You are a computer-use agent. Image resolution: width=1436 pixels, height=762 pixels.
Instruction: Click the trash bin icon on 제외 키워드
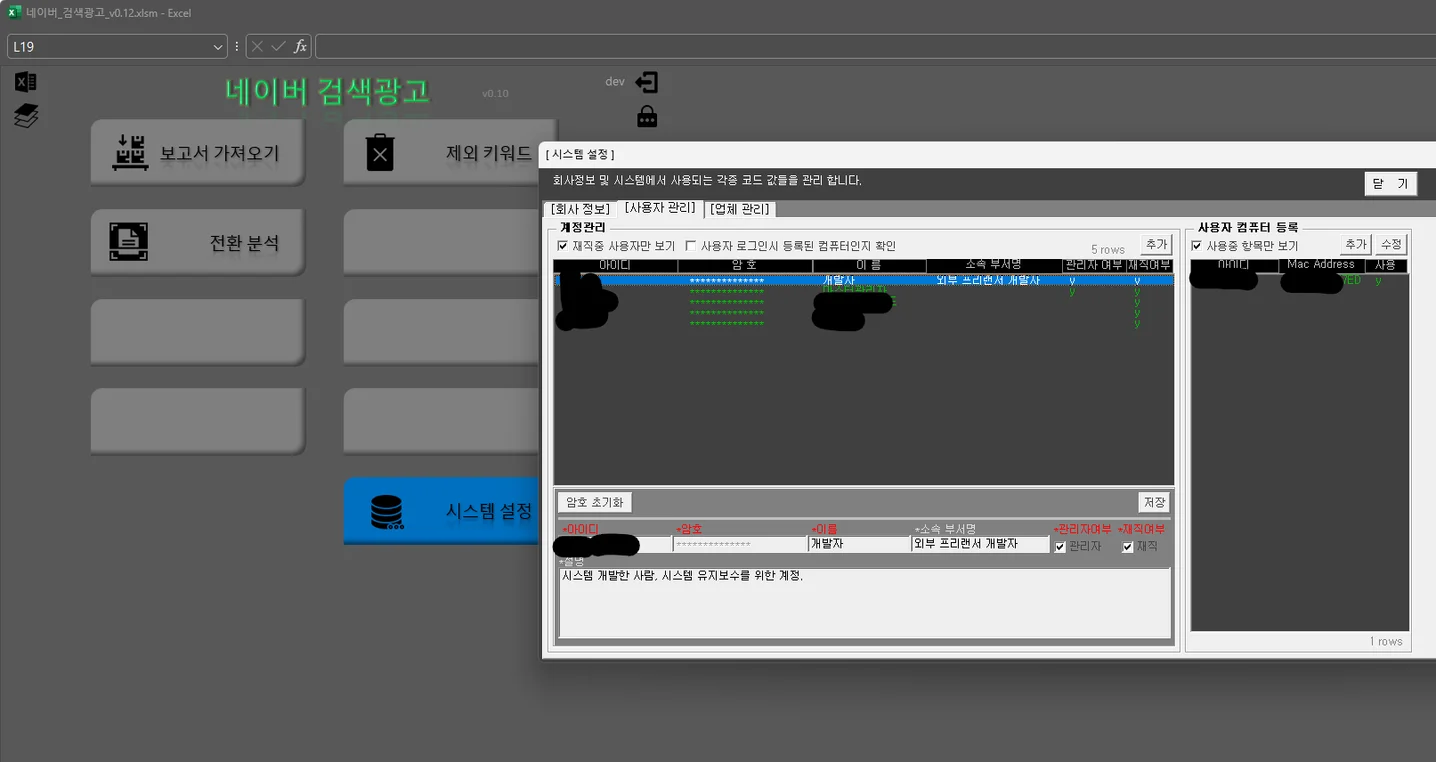click(380, 153)
